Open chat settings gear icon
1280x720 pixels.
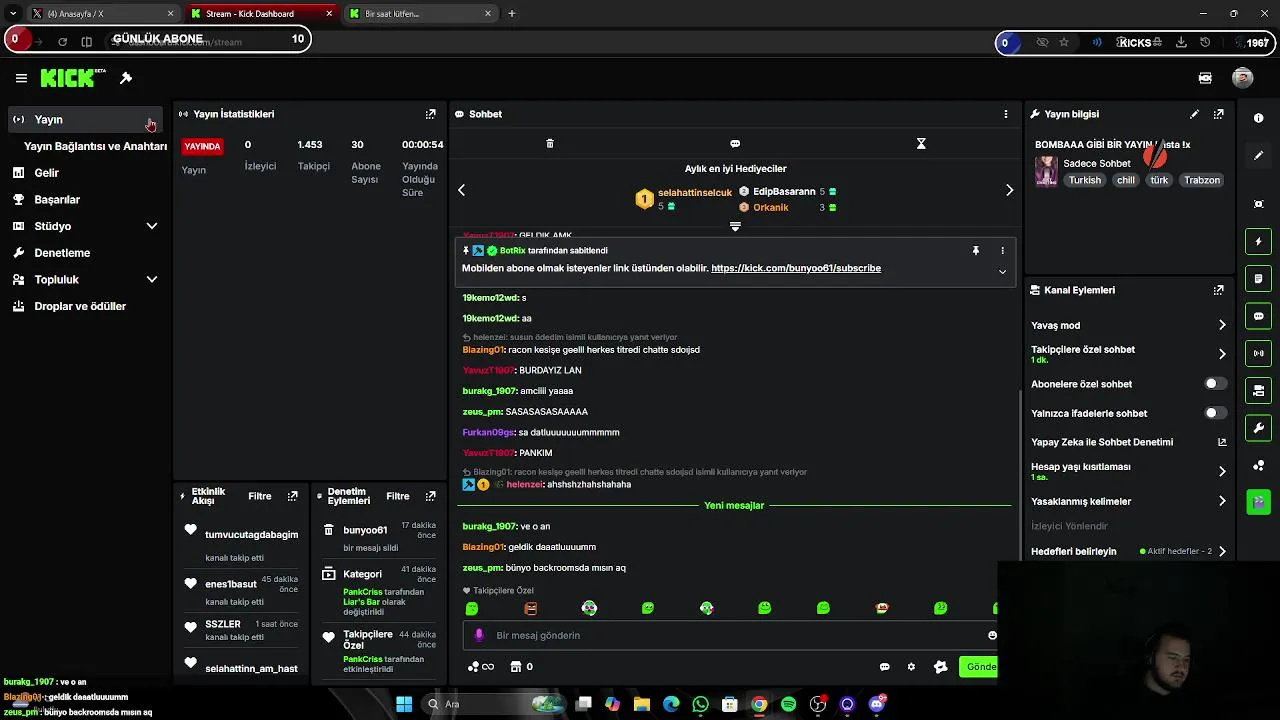[x=911, y=667]
